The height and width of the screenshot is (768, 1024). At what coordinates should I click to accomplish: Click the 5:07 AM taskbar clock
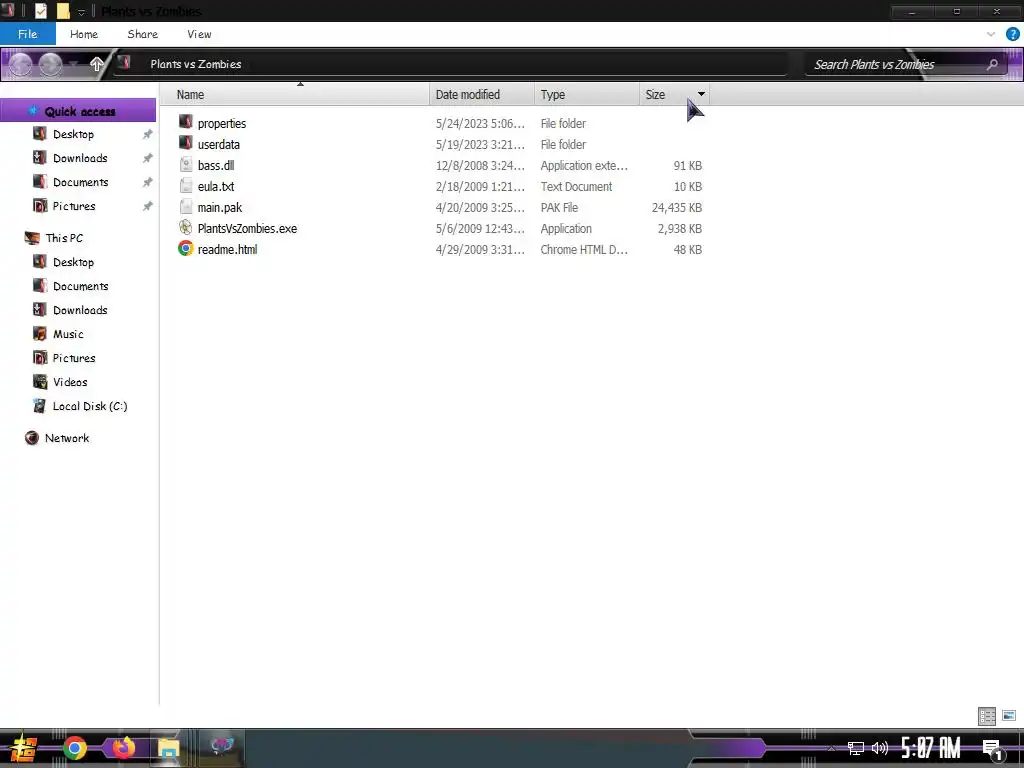coord(931,748)
